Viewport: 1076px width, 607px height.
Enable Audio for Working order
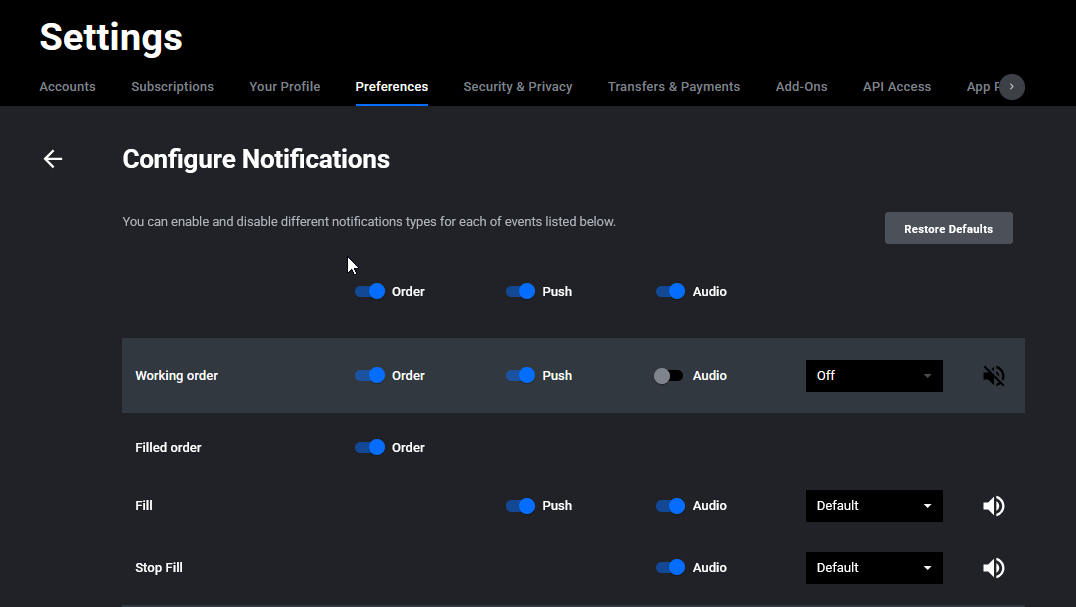(x=668, y=376)
